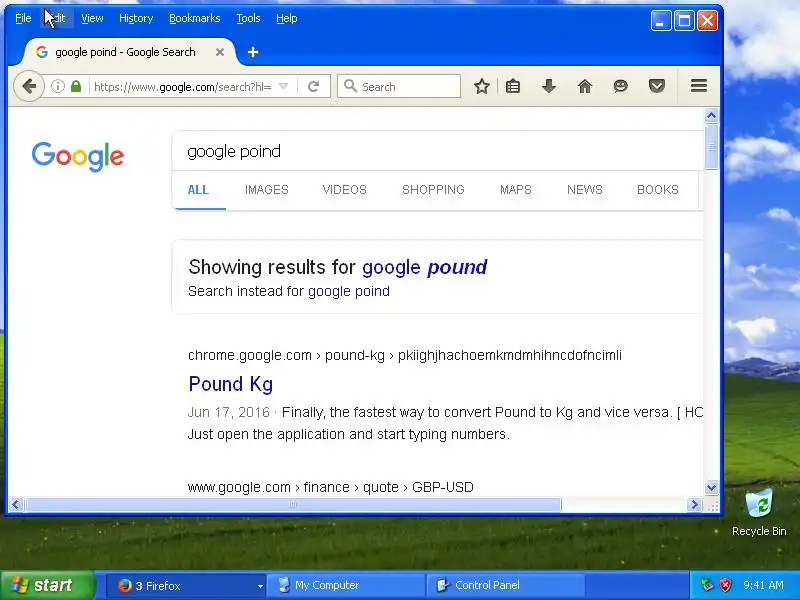This screenshot has width=800, height=600.
Task: Click the horizontal scrollbar left arrow
Action: pos(15,505)
